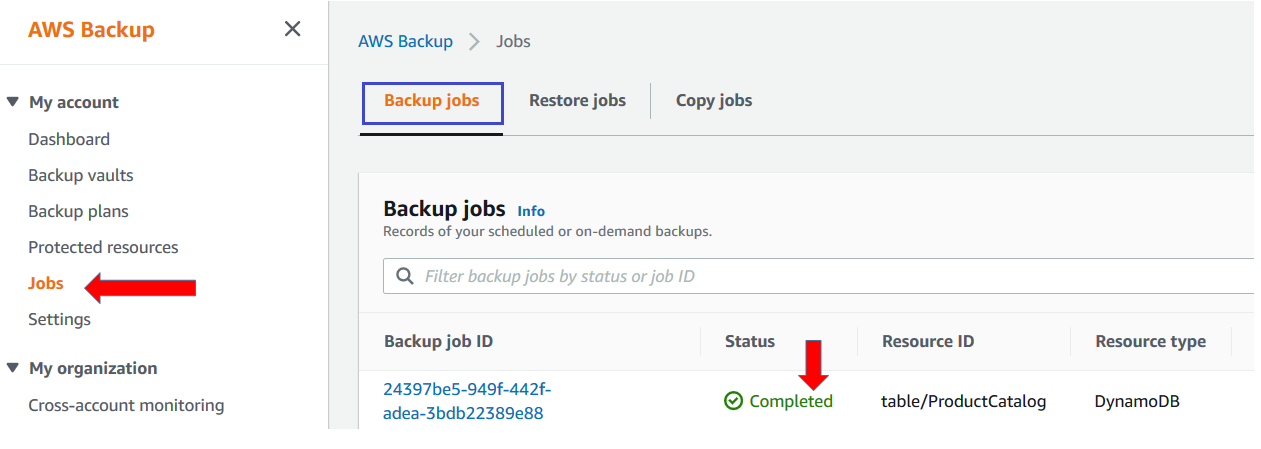Click the breadcrumb chevron separator before Jobs
1261x449 pixels.
pos(475,42)
